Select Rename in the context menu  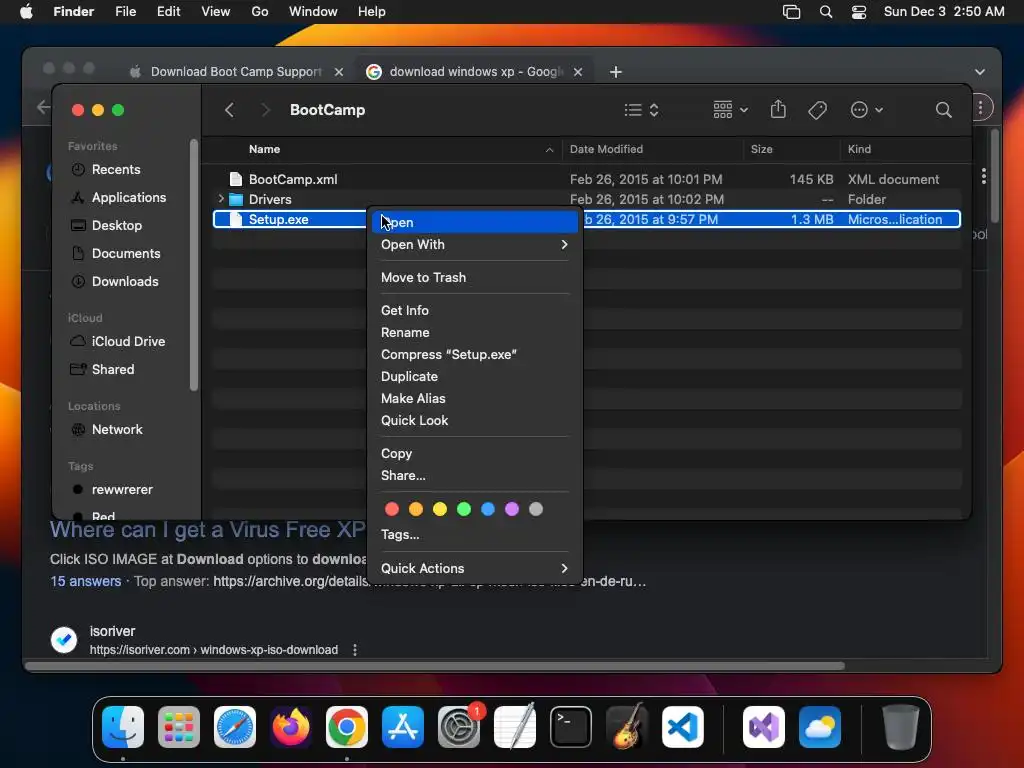click(475, 332)
